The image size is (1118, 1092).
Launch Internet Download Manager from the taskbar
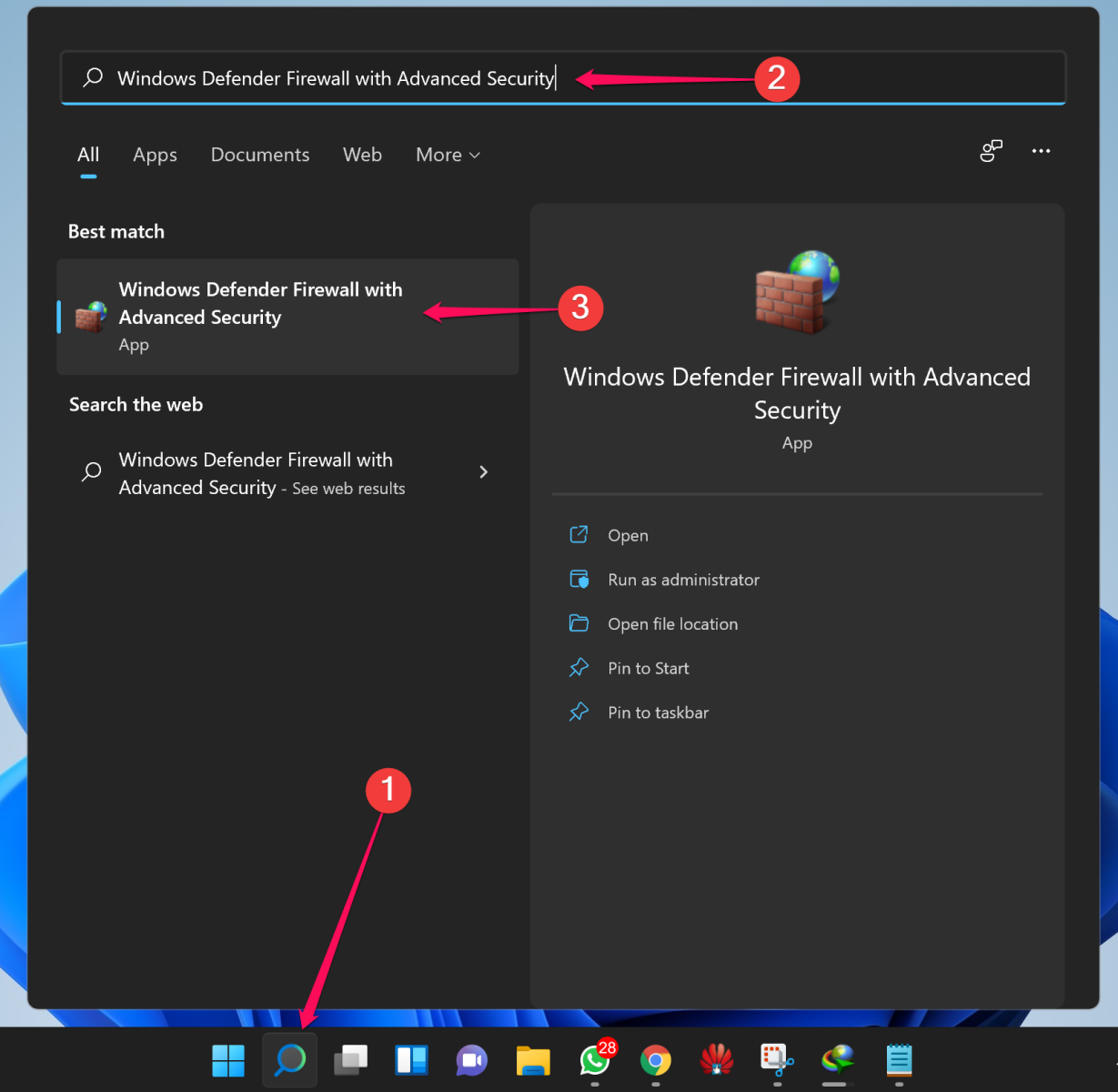tap(837, 1061)
